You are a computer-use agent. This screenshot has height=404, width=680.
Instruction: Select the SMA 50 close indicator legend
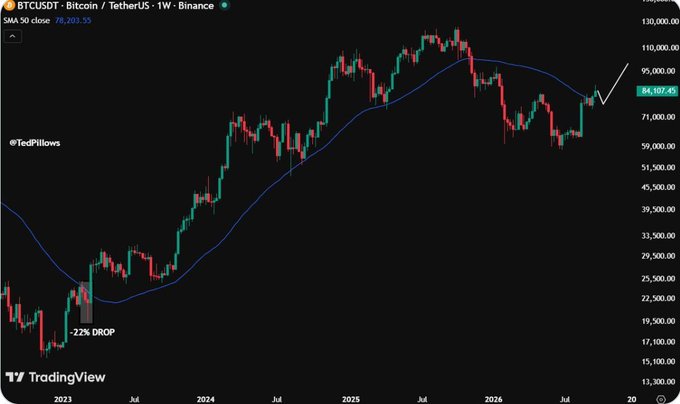coord(26,20)
